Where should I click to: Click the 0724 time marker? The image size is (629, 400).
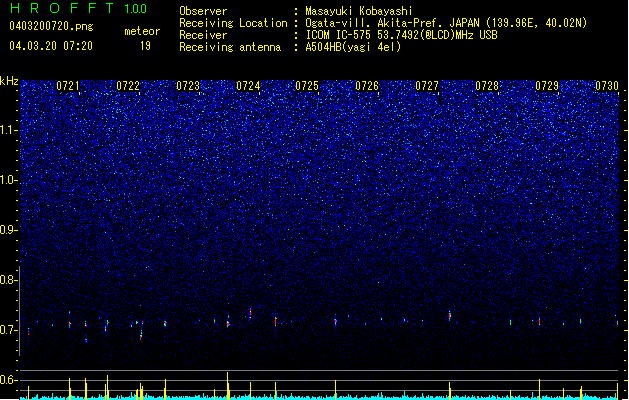point(248,86)
